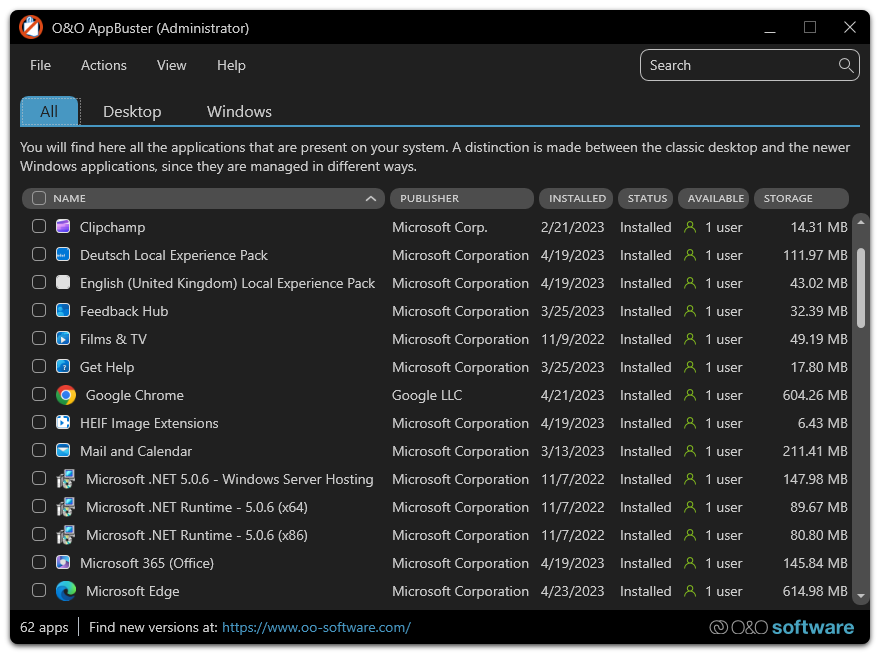The height and width of the screenshot is (654, 880).
Task: Click the Clipchamp app icon
Action: pyautogui.click(x=63, y=227)
